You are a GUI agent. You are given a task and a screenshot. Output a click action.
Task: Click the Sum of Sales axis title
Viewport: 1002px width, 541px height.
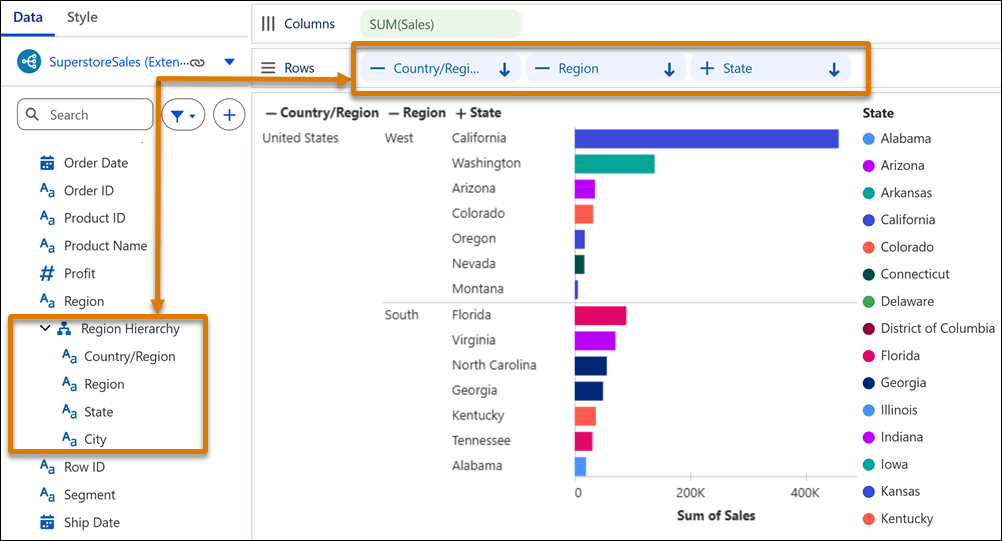tap(716, 515)
